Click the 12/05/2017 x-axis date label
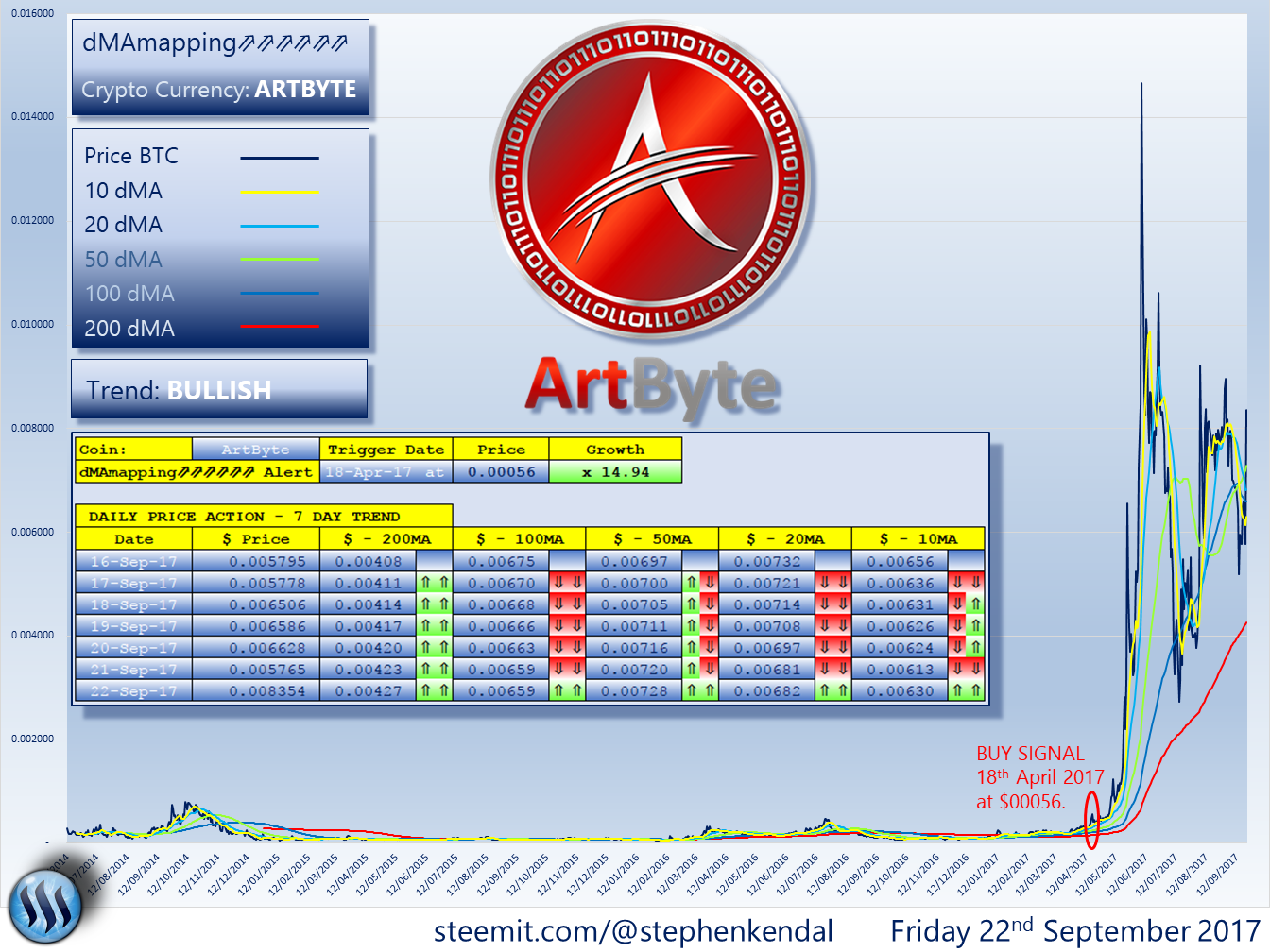 pyautogui.click(x=1097, y=875)
